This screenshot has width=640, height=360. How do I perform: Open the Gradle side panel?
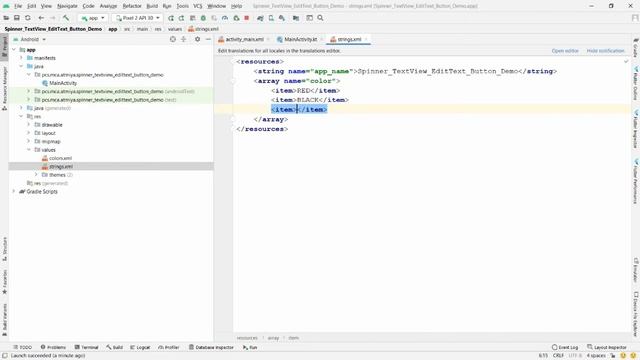pos(636,48)
